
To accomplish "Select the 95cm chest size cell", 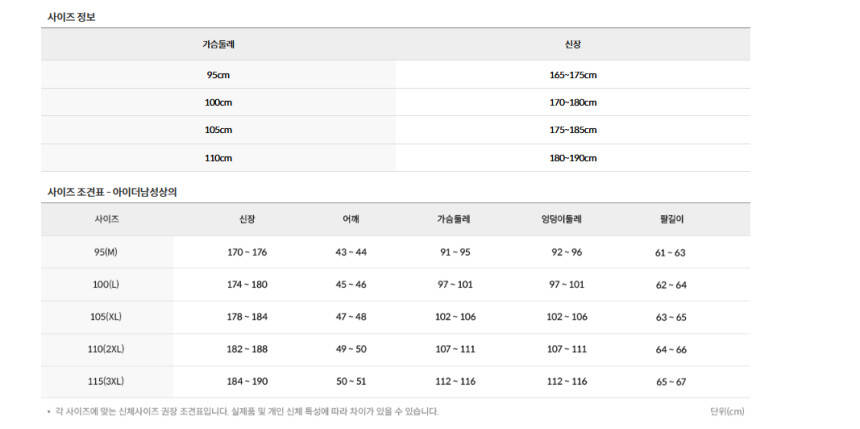I will (x=218, y=75).
